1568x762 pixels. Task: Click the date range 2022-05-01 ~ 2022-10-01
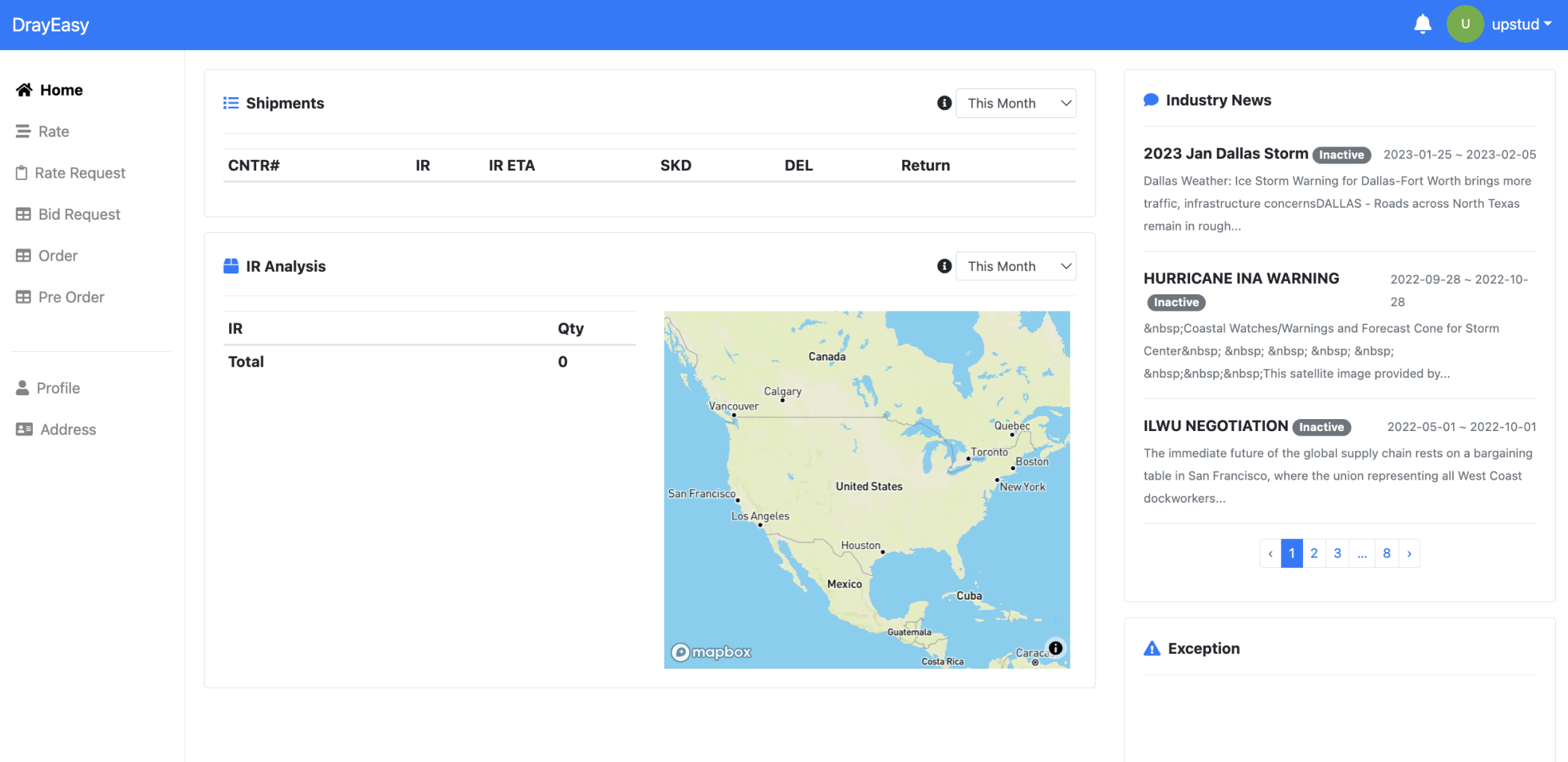(x=1462, y=427)
